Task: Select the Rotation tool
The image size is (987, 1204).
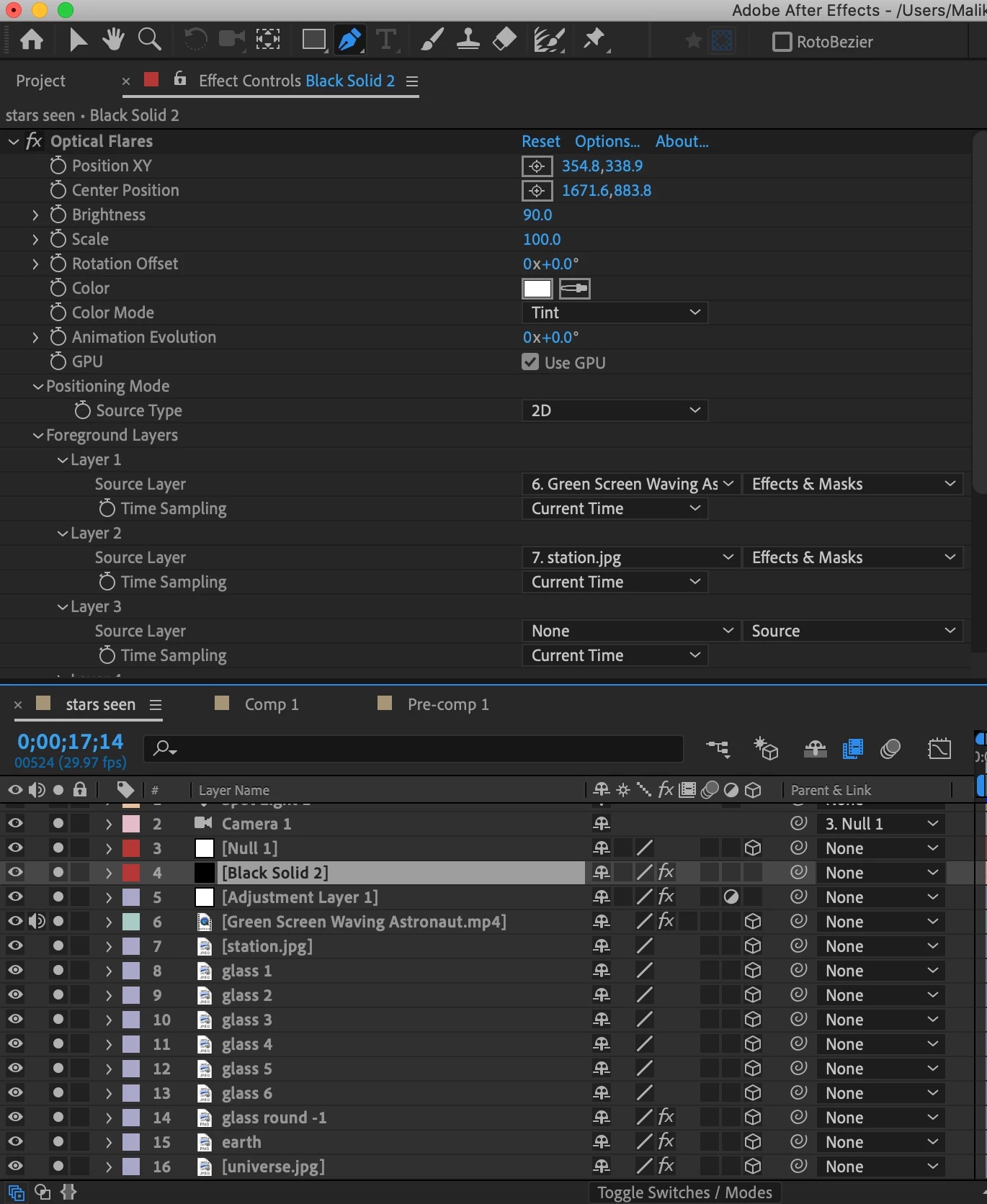Action: point(195,40)
